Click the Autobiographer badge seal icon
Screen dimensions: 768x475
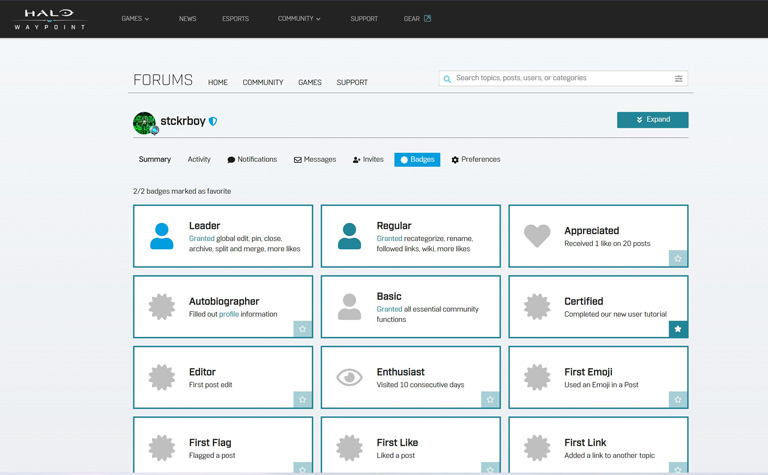point(162,307)
